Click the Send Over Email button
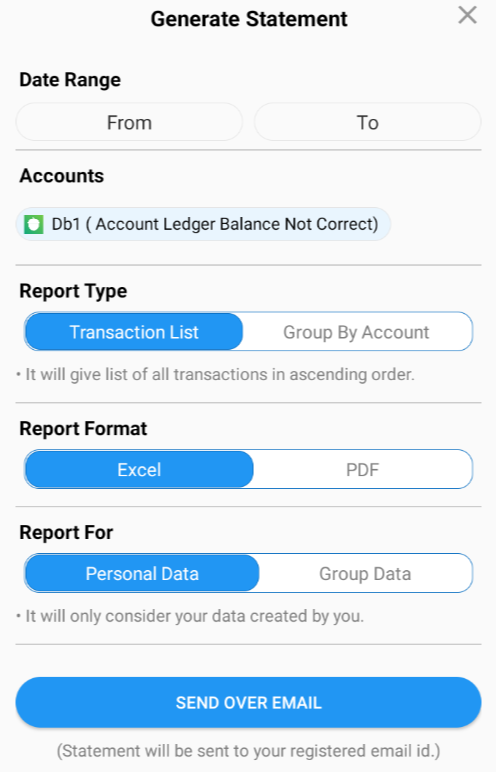Image resolution: width=496 pixels, height=772 pixels. 248,703
